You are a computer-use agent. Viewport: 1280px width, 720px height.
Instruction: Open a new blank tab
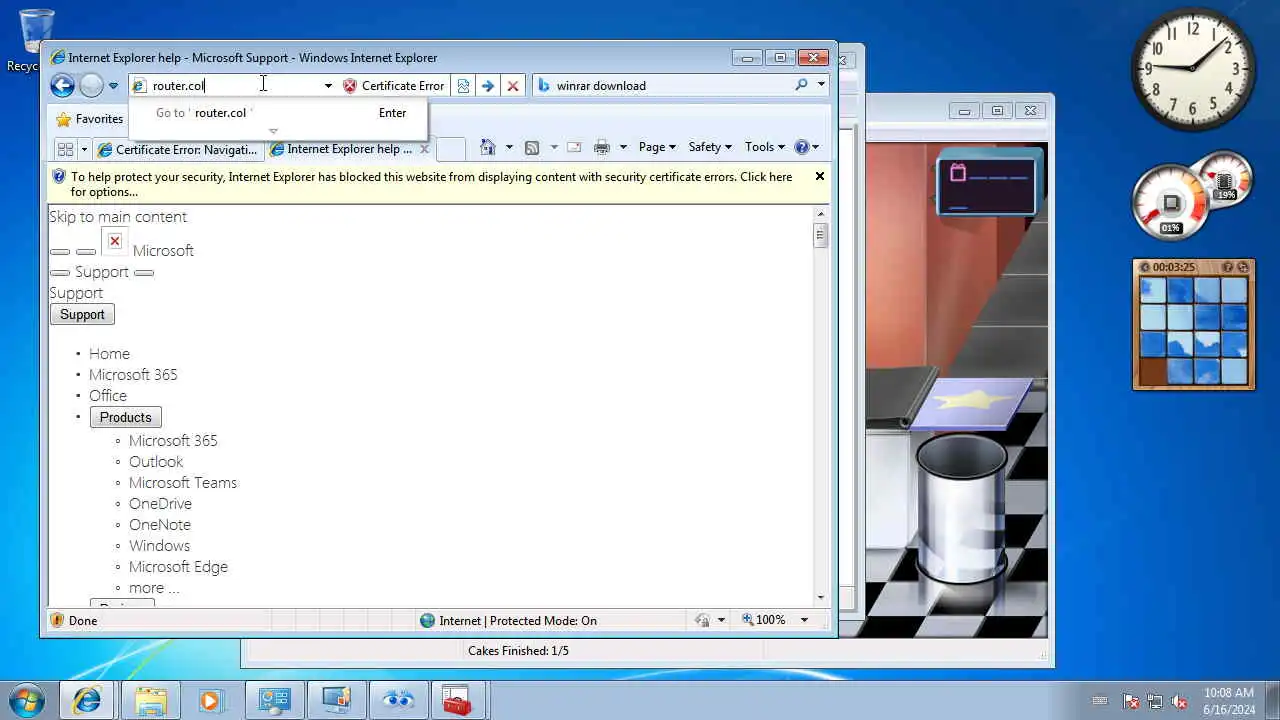click(x=450, y=149)
